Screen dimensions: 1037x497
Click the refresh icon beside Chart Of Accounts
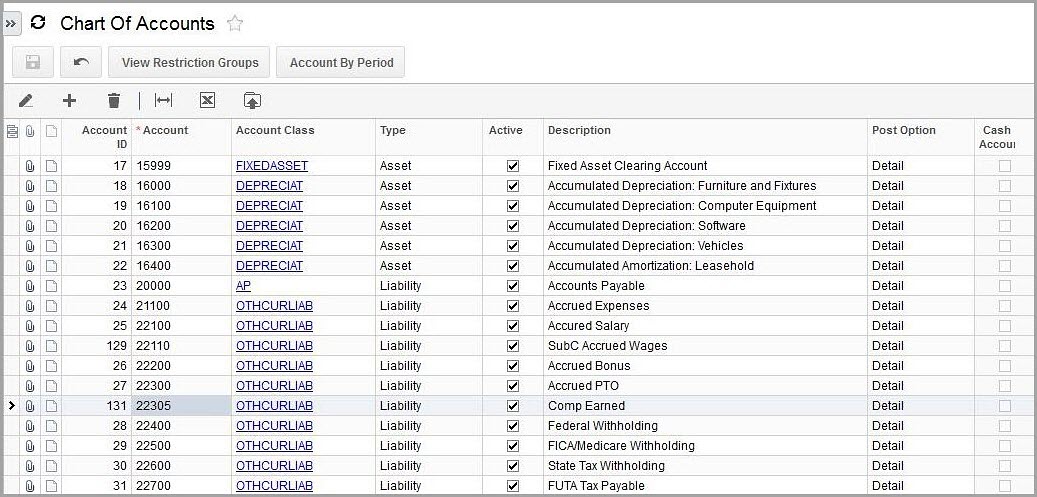point(38,23)
